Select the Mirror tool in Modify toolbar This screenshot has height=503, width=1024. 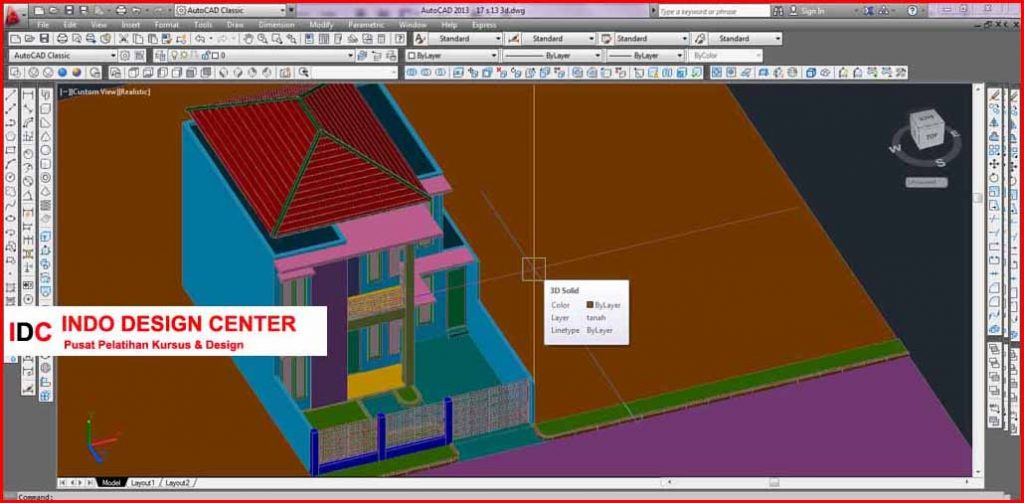tap(995, 123)
